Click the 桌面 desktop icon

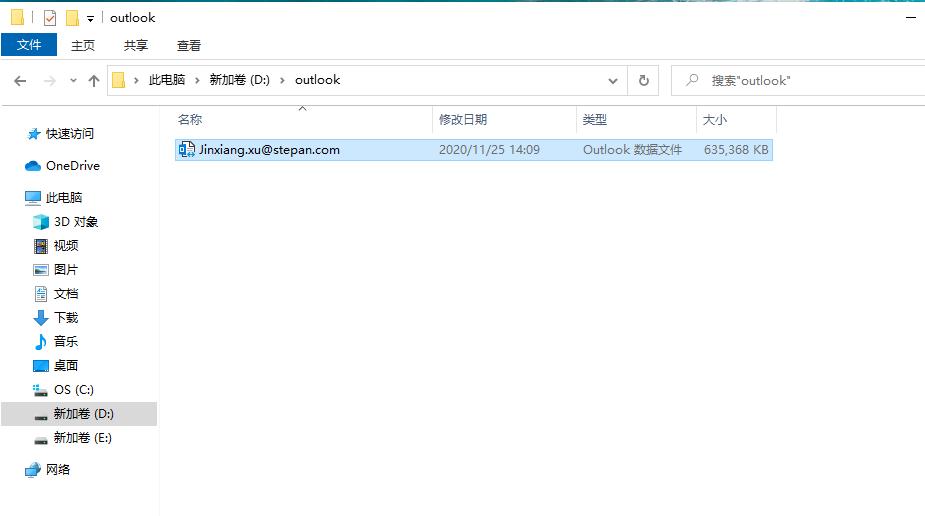(41, 366)
